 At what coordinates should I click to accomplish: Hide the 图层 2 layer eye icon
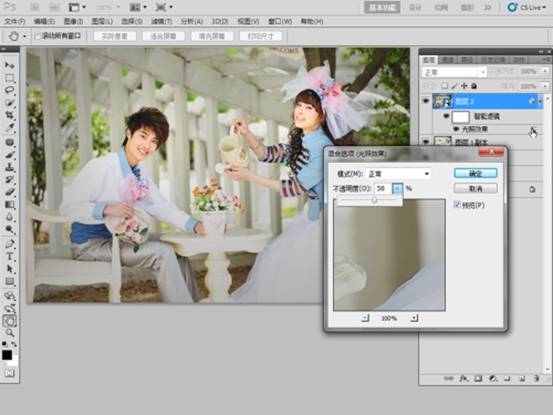[x=426, y=101]
